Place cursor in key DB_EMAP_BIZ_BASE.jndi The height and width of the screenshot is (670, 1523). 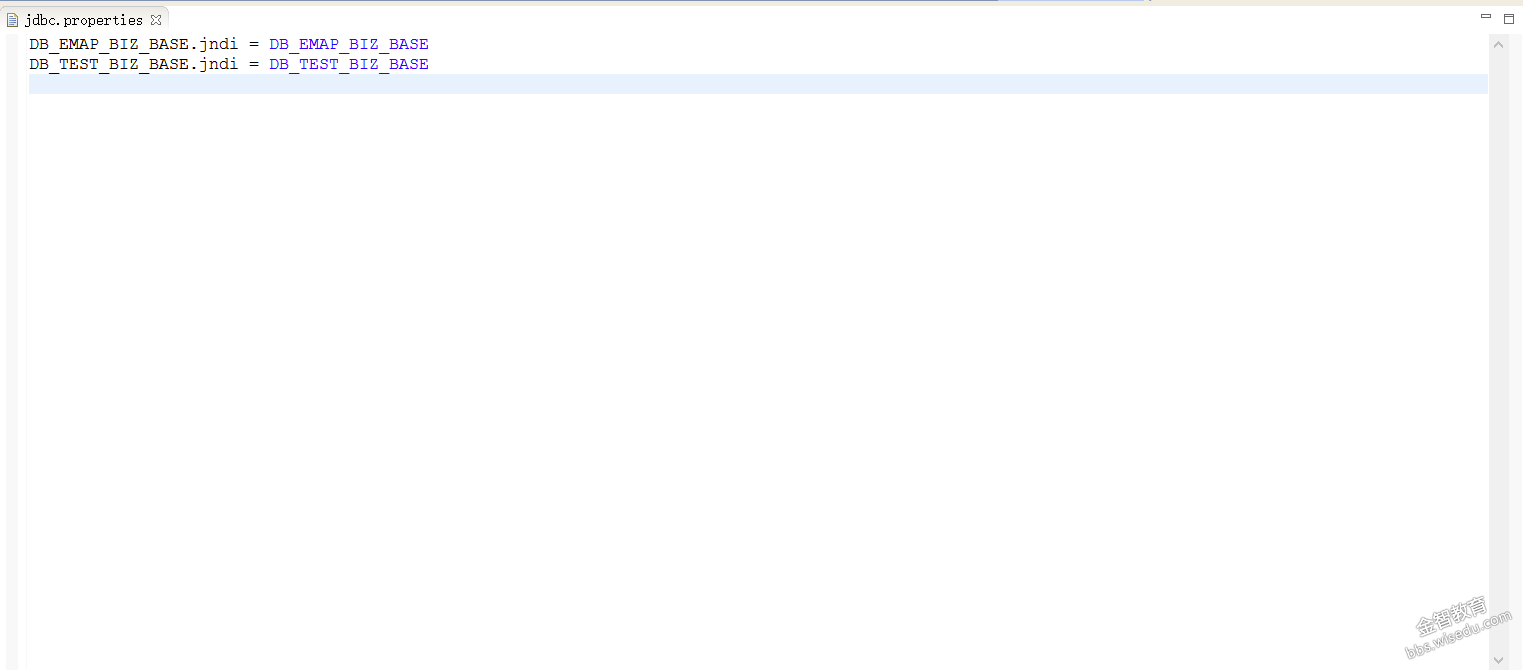[134, 44]
